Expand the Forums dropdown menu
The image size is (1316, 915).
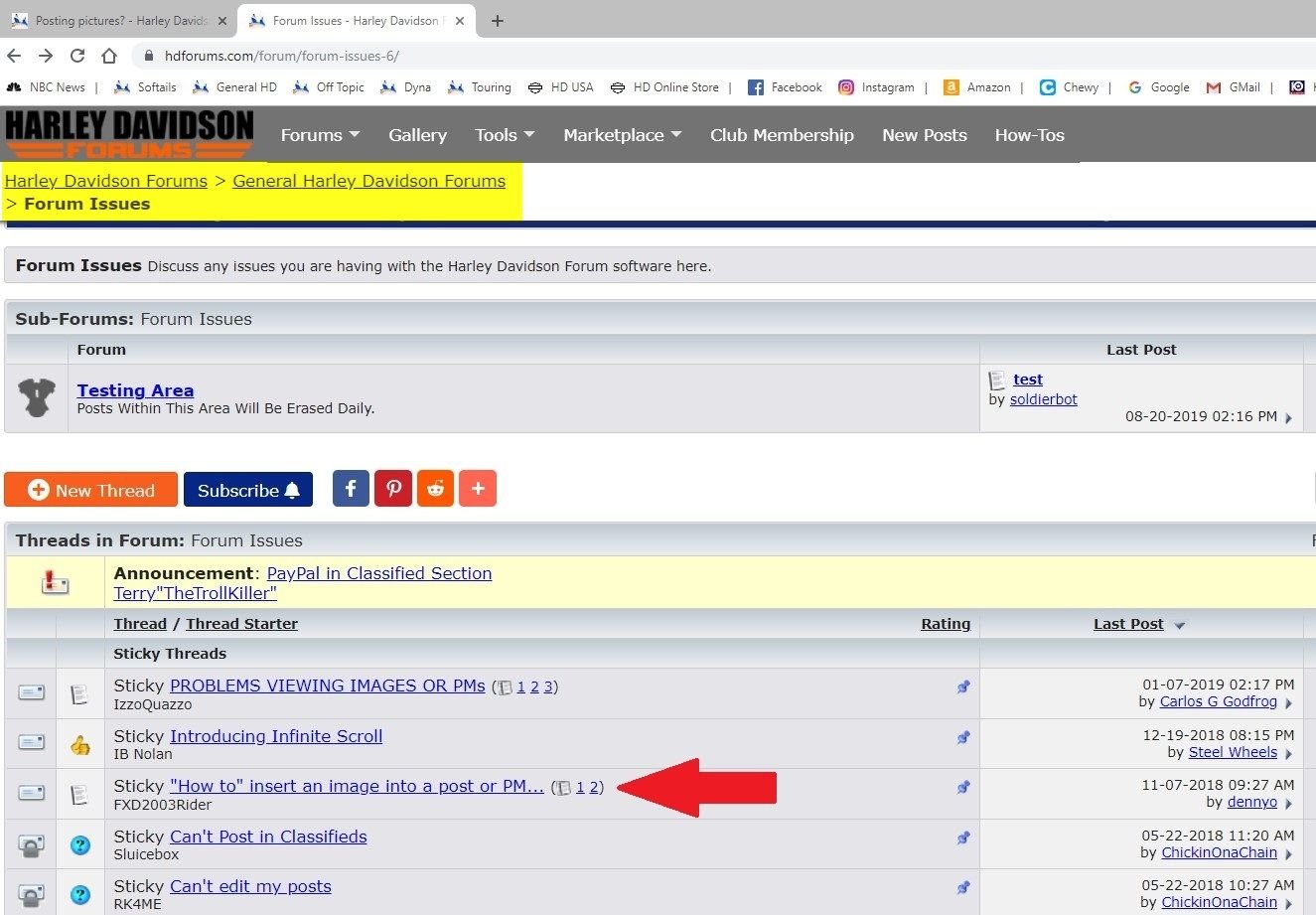320,135
